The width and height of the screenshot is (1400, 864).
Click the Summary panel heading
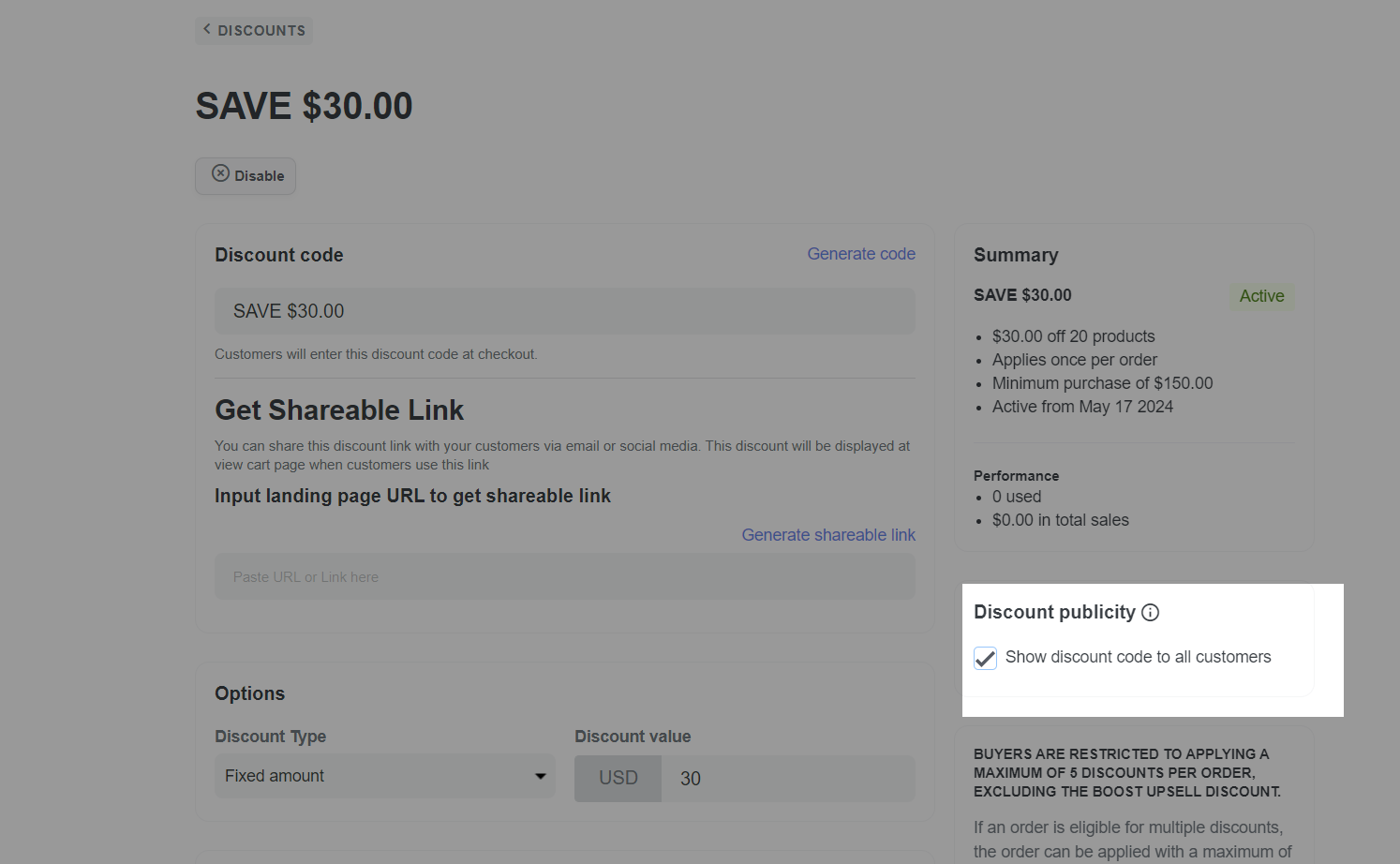(x=1016, y=255)
